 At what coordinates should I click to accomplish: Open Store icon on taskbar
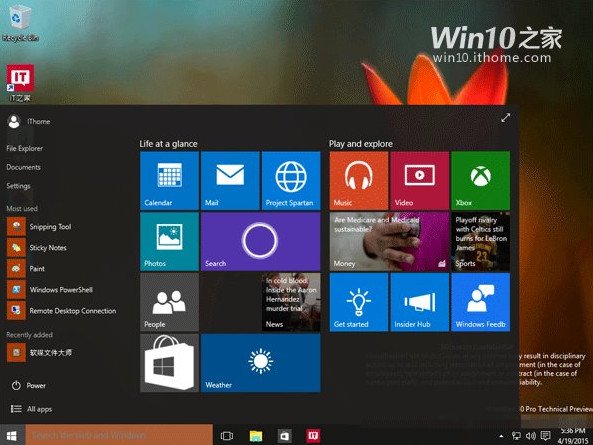click(284, 436)
